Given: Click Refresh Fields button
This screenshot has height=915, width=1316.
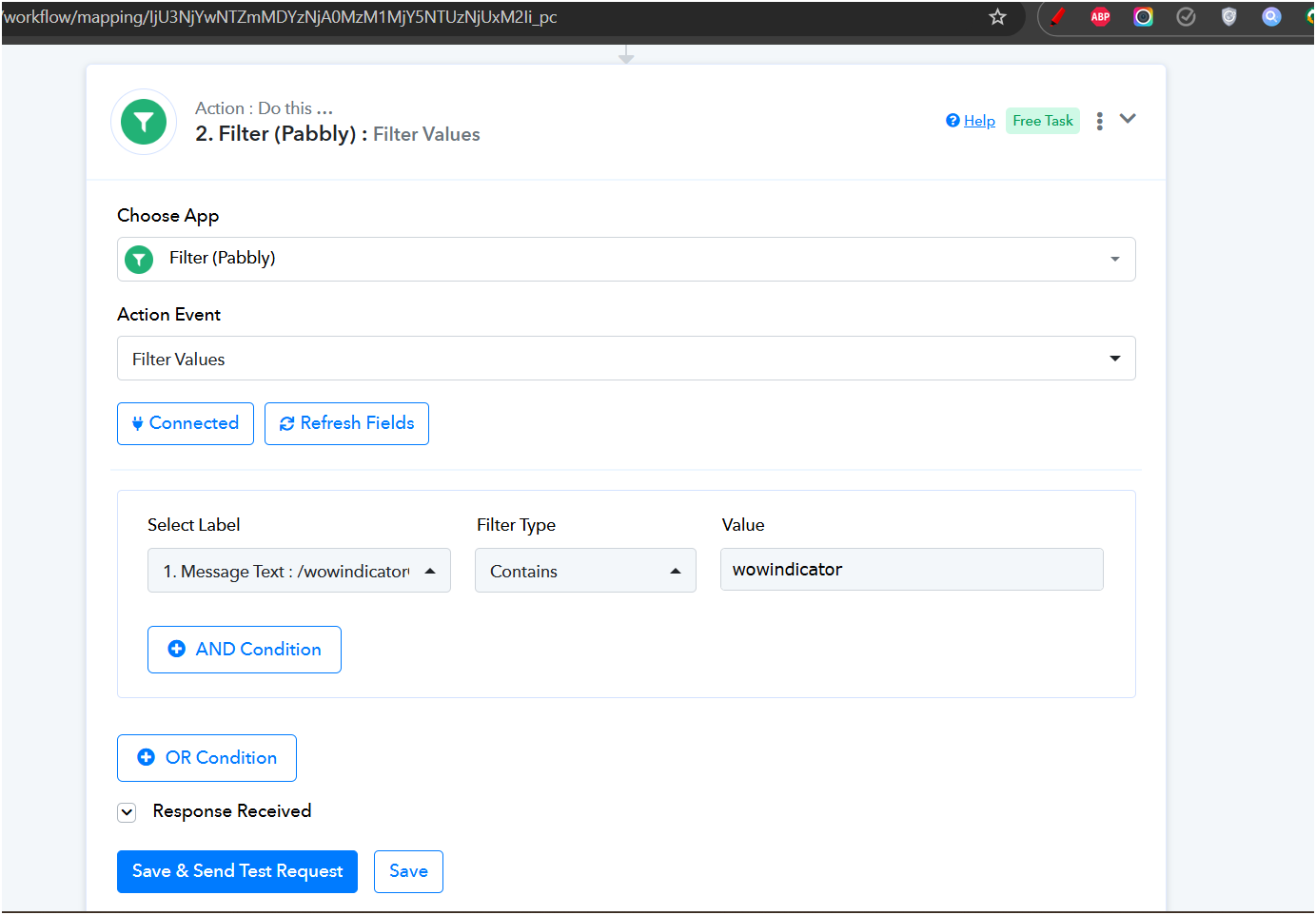Looking at the screenshot, I should coord(346,423).
